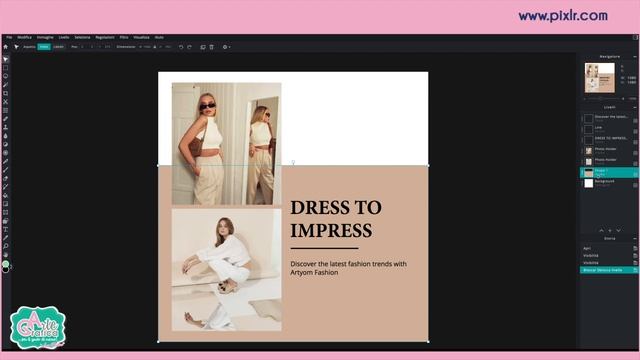Move layer down with arrow below layers list
Image resolution: width=640 pixels, height=360 pixels.
tap(618, 231)
